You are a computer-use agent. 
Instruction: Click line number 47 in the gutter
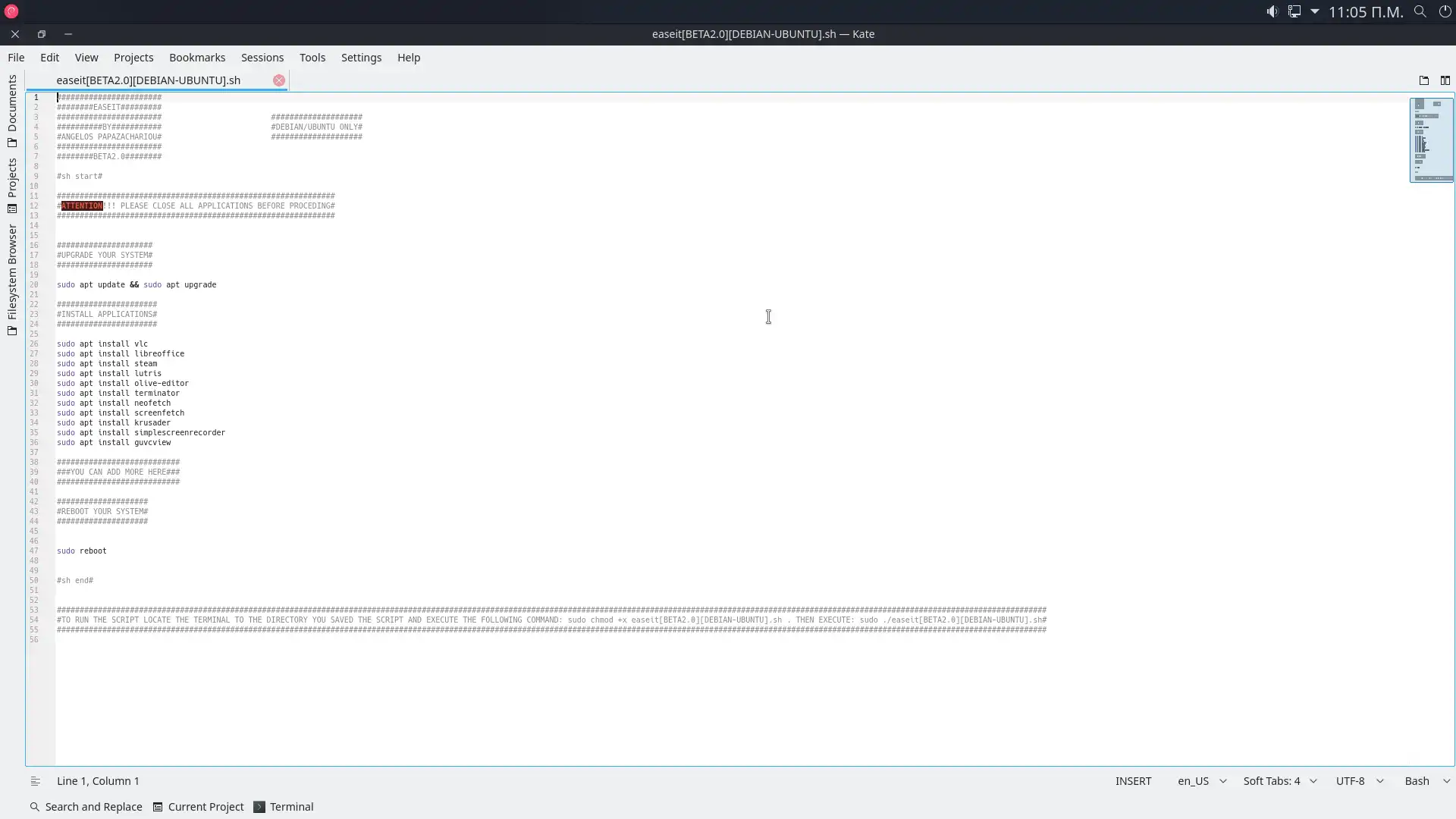click(34, 551)
